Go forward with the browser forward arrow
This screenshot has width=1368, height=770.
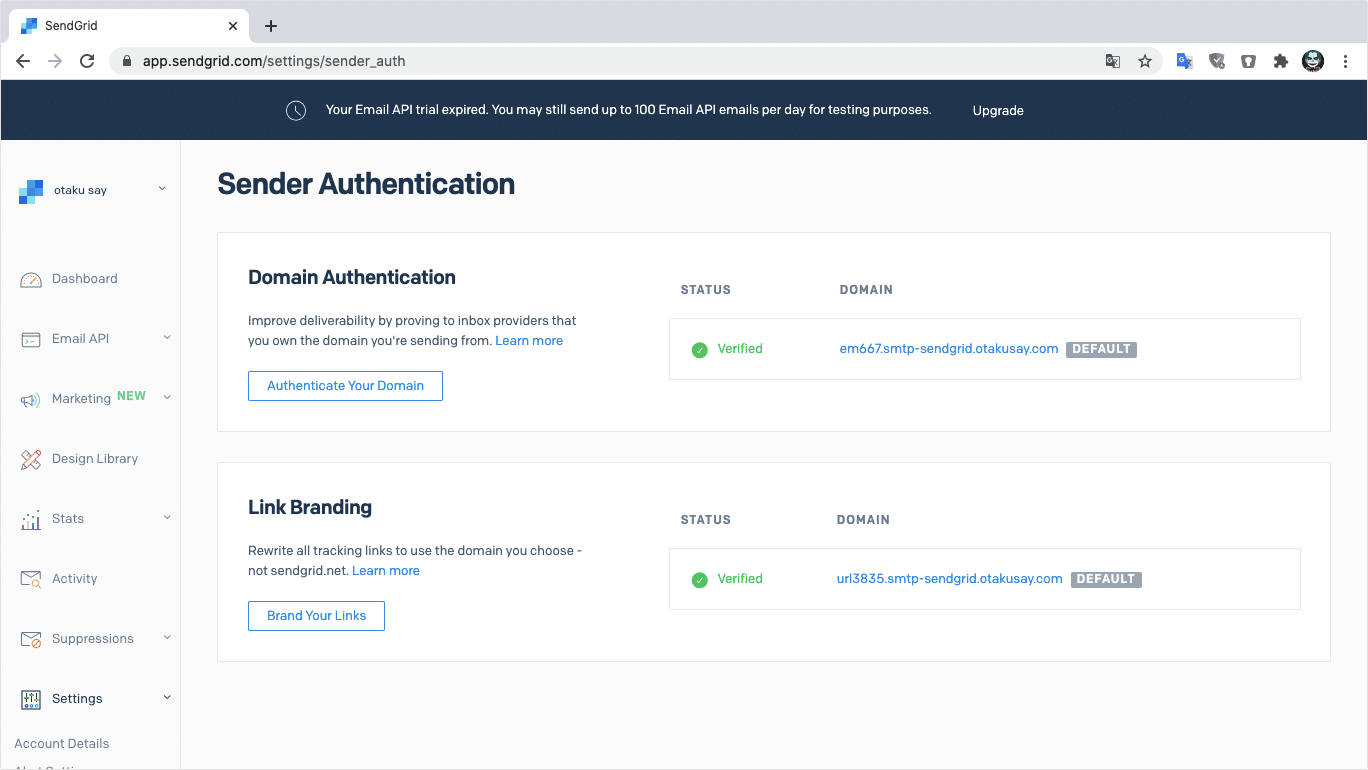pos(55,61)
